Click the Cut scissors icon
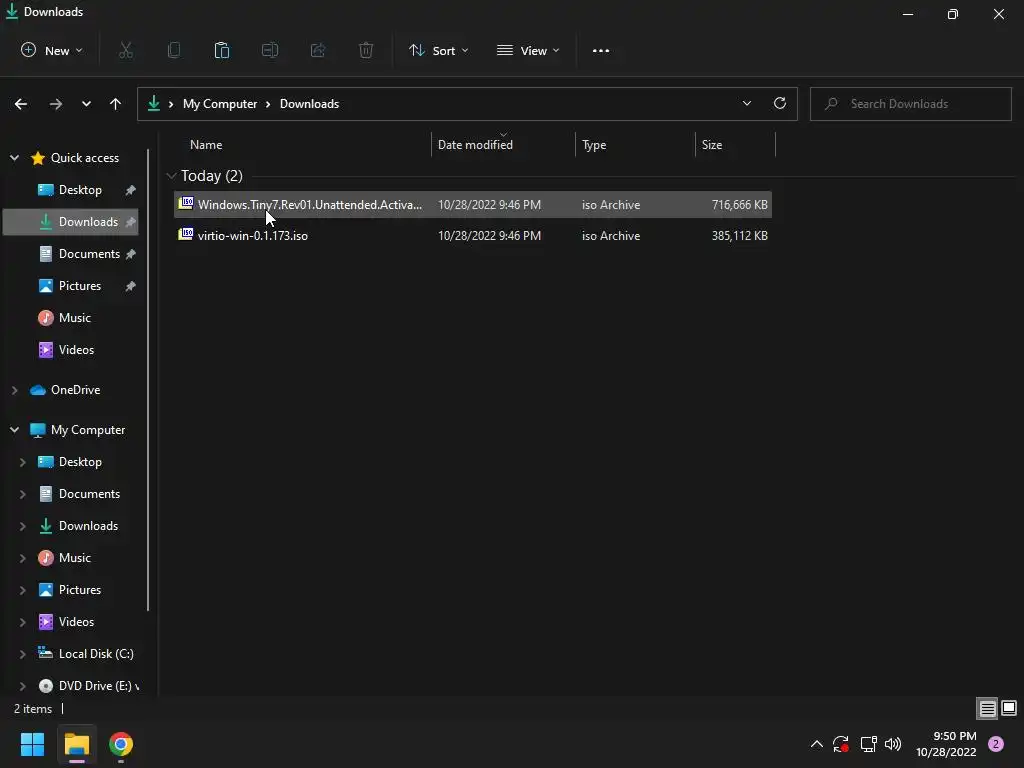This screenshot has height=768, width=1024. point(126,50)
